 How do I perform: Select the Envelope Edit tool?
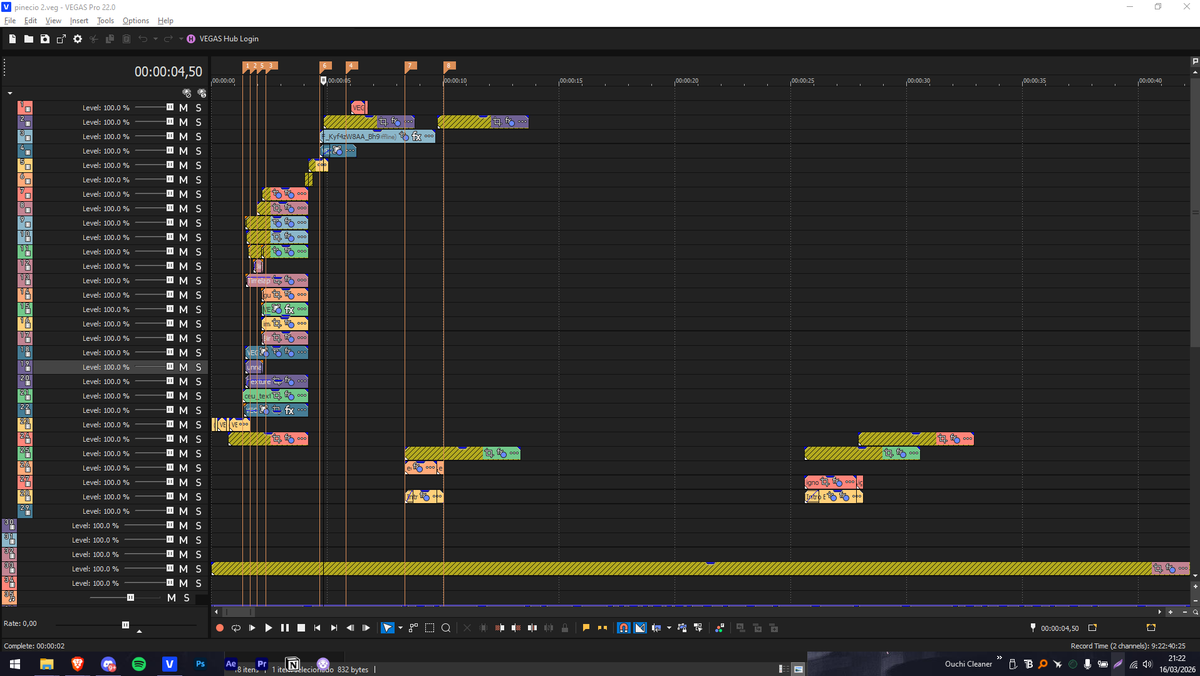[413, 628]
